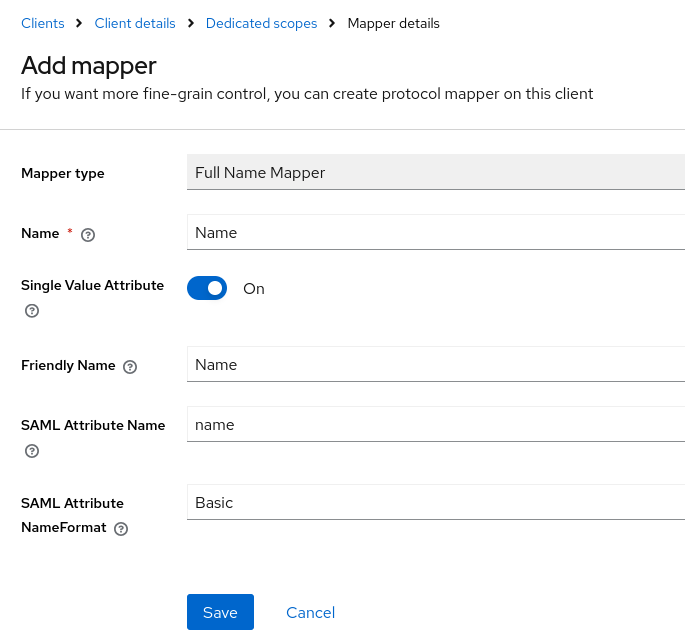The width and height of the screenshot is (685, 643).
Task: Open help for SAML Attribute NameFormat
Action: tap(121, 529)
